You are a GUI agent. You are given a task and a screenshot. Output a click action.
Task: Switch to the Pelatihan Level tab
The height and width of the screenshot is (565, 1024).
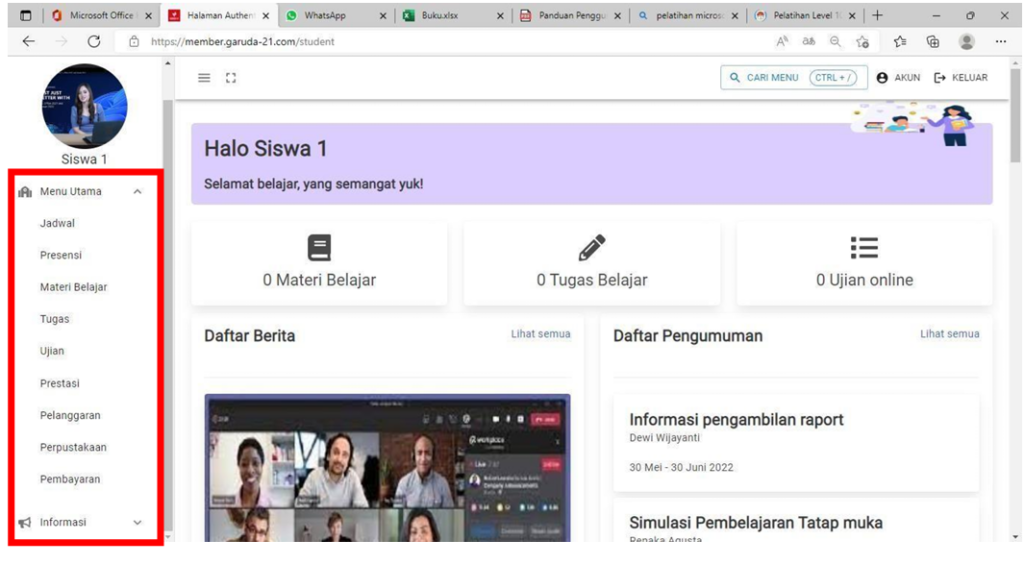point(805,15)
